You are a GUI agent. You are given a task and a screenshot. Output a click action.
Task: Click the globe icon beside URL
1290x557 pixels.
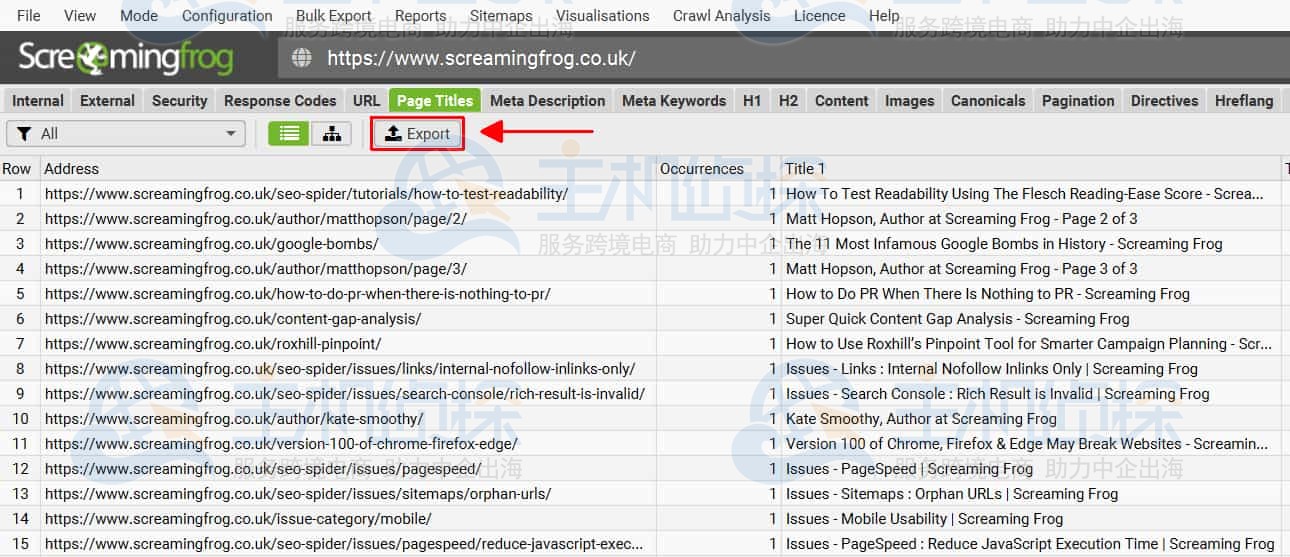coord(302,58)
